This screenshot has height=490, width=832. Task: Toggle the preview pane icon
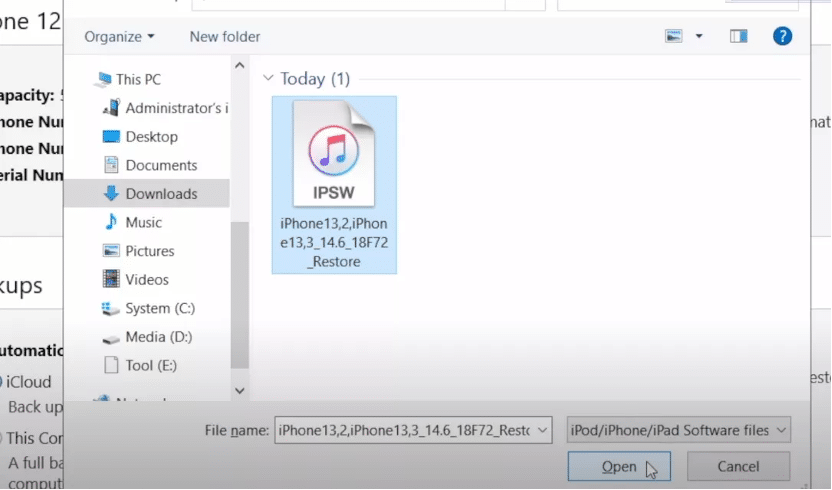point(738,36)
